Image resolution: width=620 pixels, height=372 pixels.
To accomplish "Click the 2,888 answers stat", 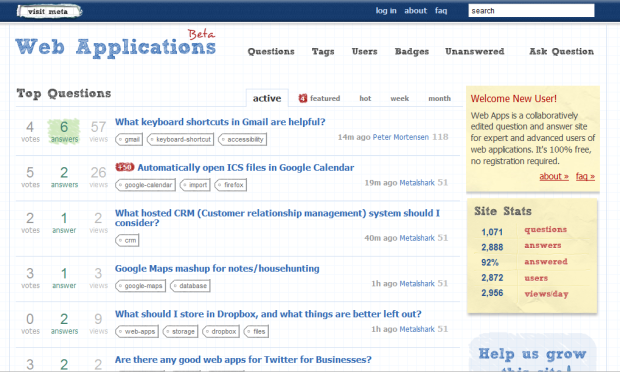I will point(521,246).
